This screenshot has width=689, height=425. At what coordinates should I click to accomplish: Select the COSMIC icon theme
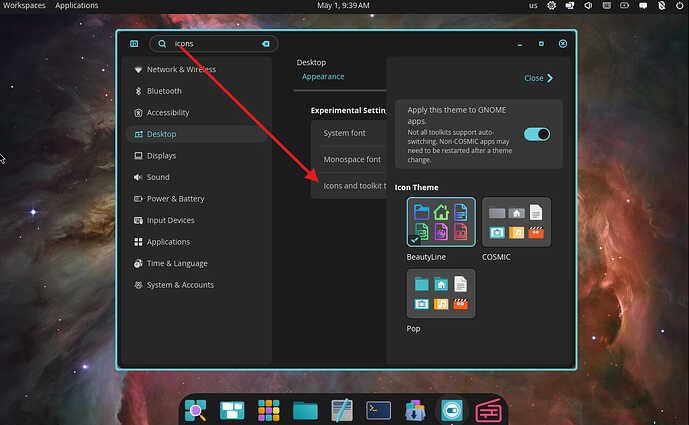pyautogui.click(x=516, y=222)
